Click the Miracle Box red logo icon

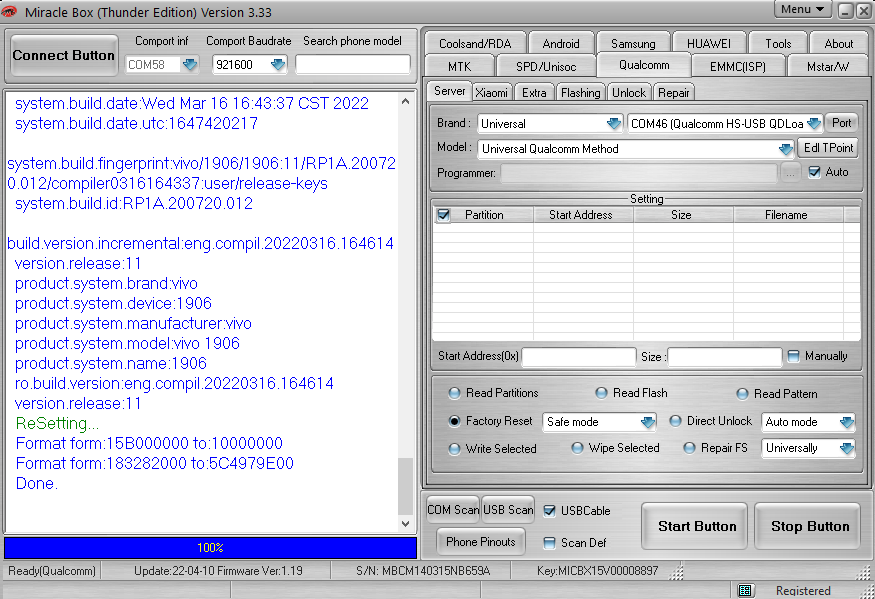pos(8,11)
